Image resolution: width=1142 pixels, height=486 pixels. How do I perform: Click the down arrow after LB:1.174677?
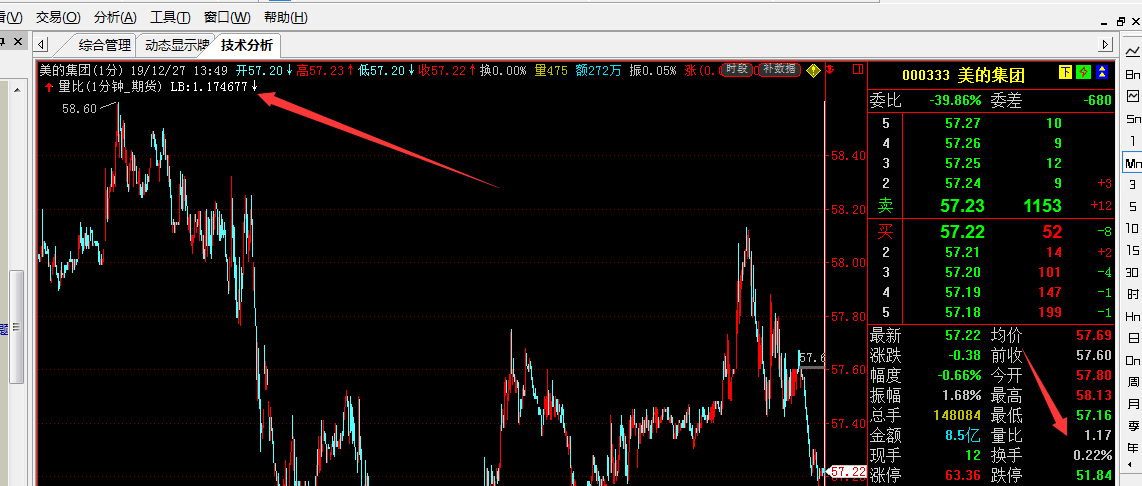click(x=255, y=87)
